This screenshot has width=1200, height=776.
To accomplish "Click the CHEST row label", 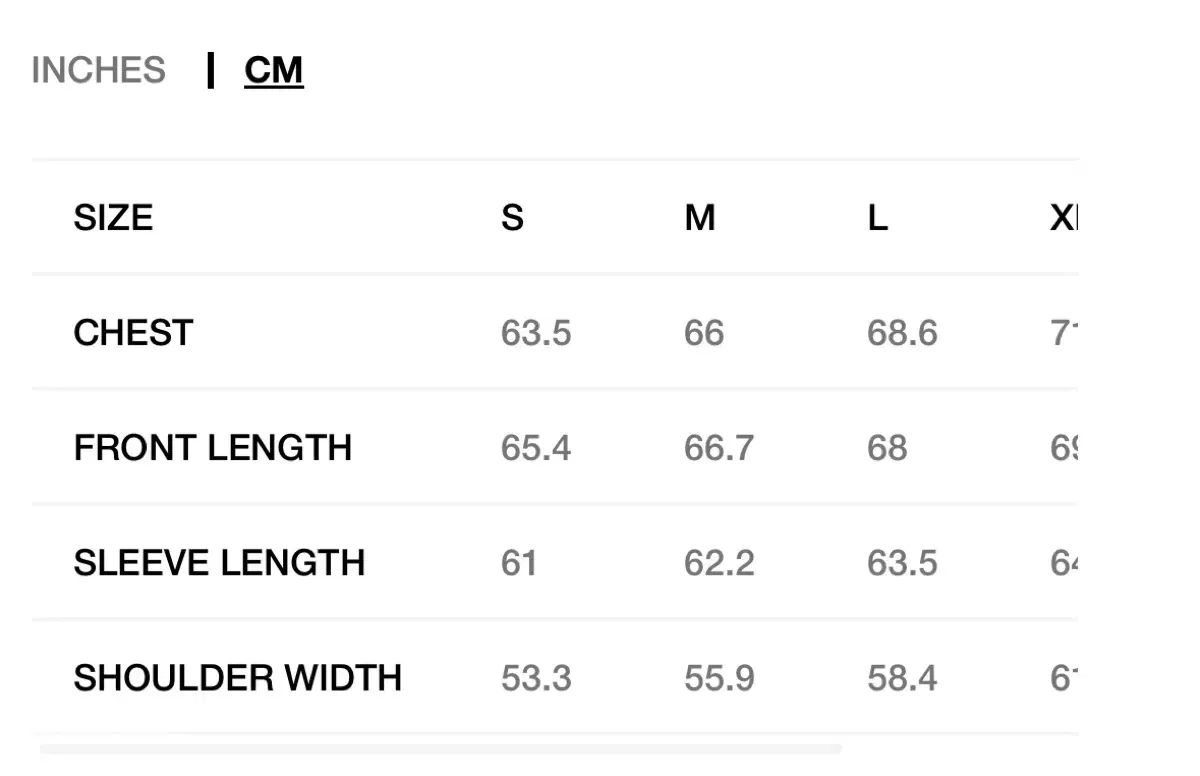I will [x=133, y=332].
